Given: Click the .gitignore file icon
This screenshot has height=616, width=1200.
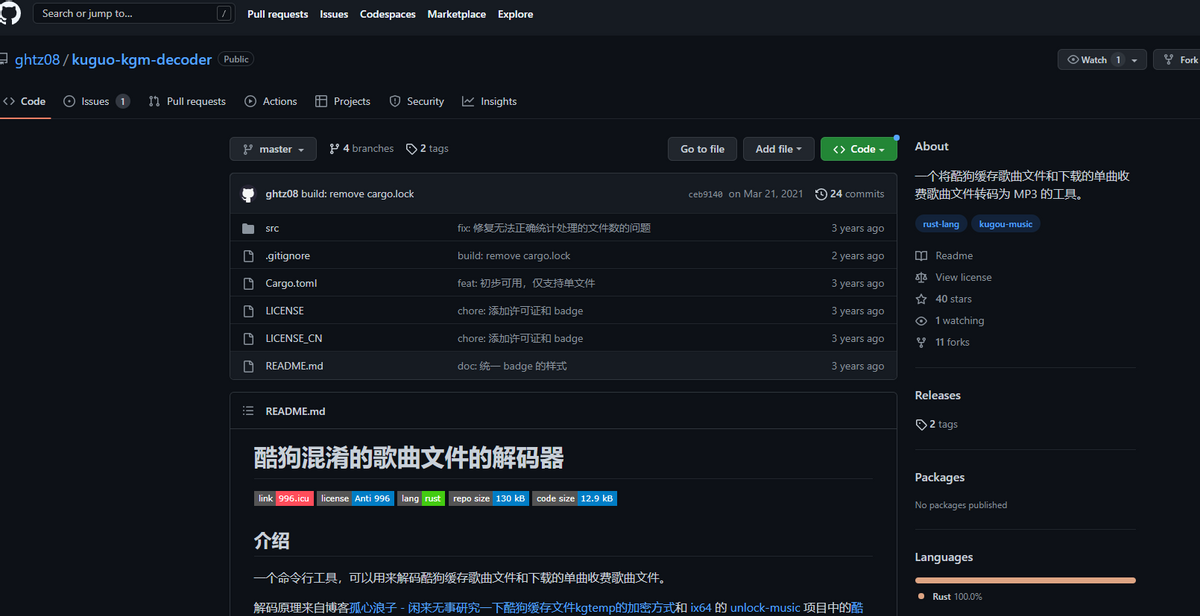Looking at the screenshot, I should click(x=249, y=256).
